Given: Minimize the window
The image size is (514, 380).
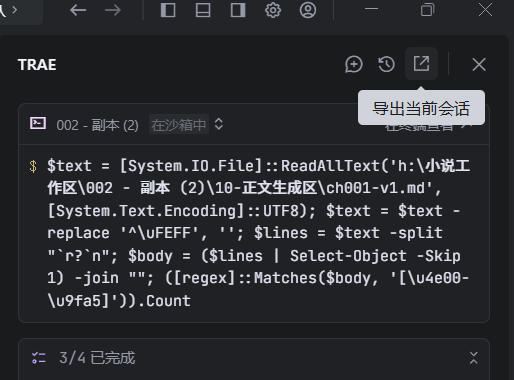Looking at the screenshot, I should tap(371, 9).
